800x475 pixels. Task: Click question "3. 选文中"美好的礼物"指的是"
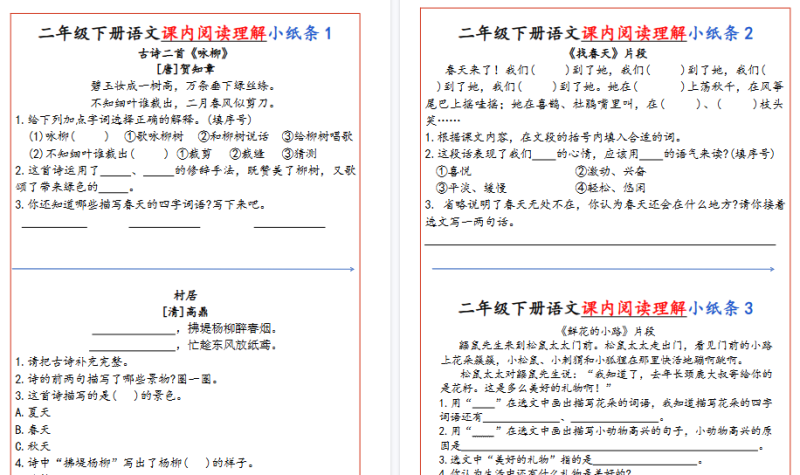571,459
